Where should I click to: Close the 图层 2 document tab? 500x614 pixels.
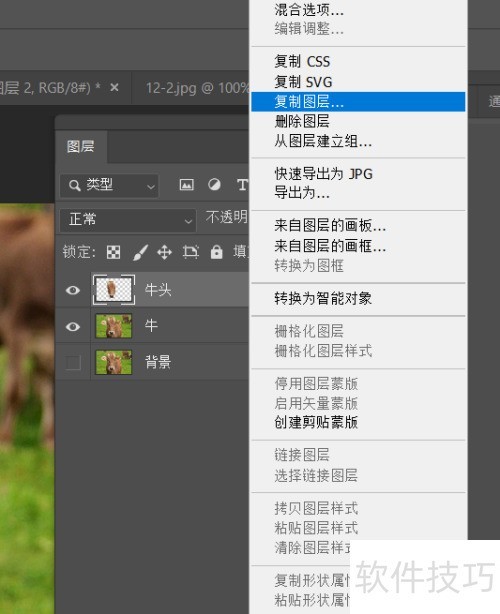114,87
